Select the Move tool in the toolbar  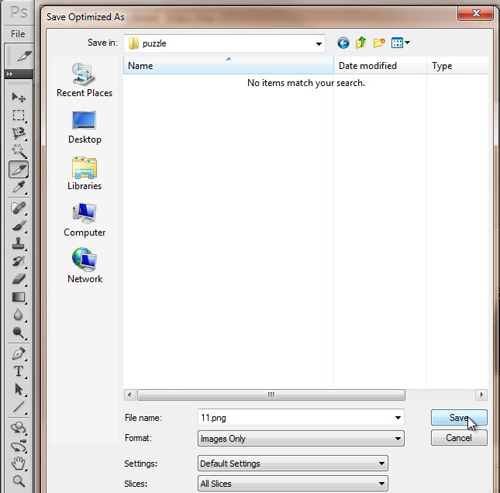(x=18, y=97)
